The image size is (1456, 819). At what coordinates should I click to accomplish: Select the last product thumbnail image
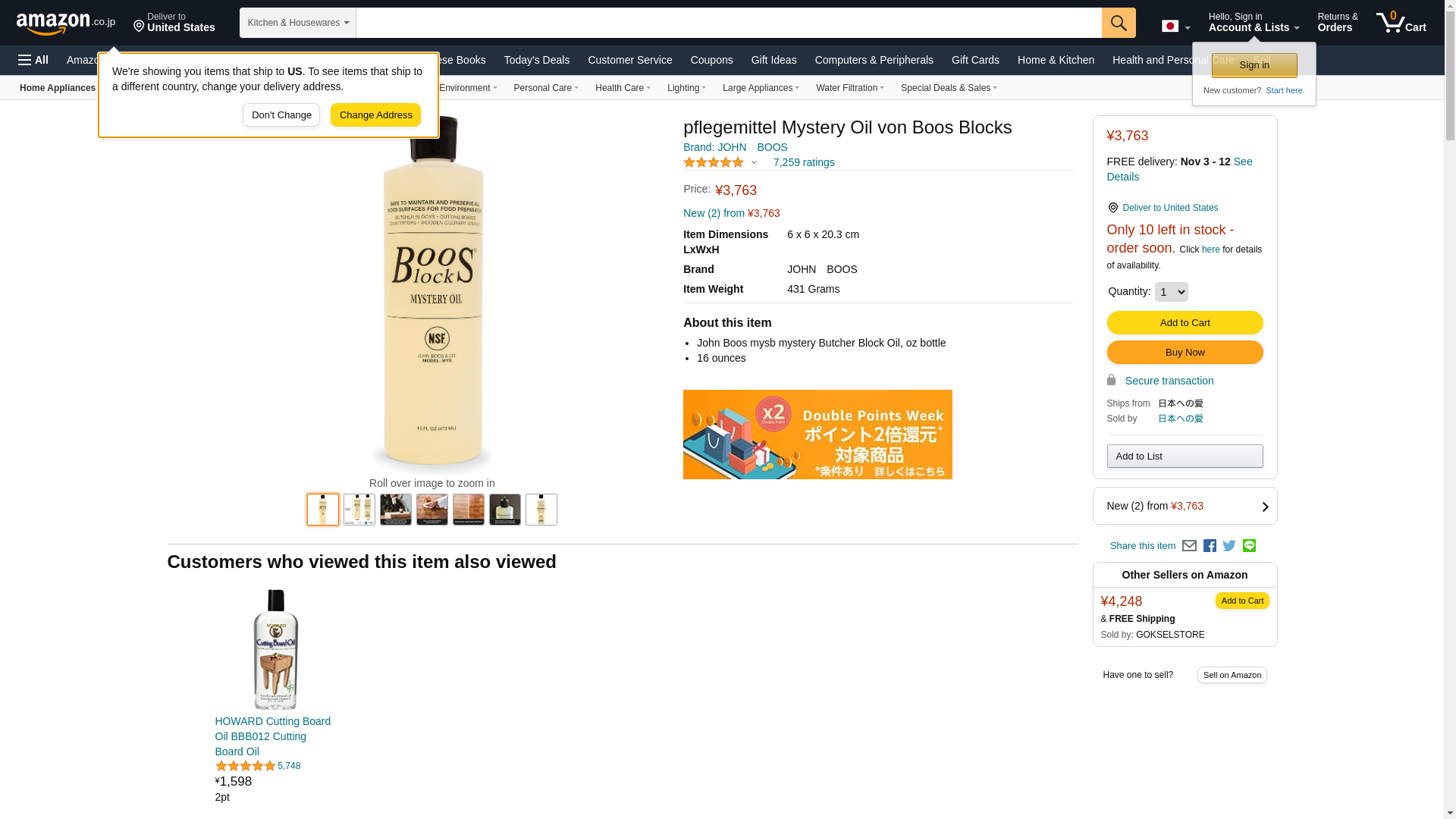click(x=541, y=510)
